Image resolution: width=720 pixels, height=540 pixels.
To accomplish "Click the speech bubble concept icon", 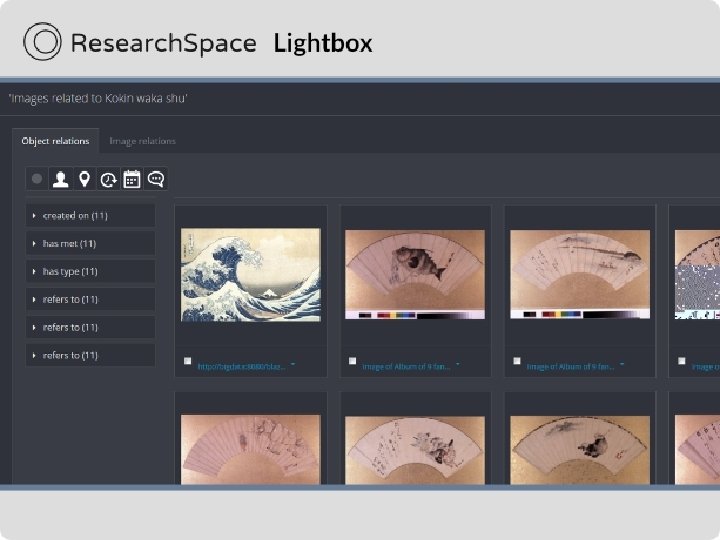I will [x=156, y=179].
